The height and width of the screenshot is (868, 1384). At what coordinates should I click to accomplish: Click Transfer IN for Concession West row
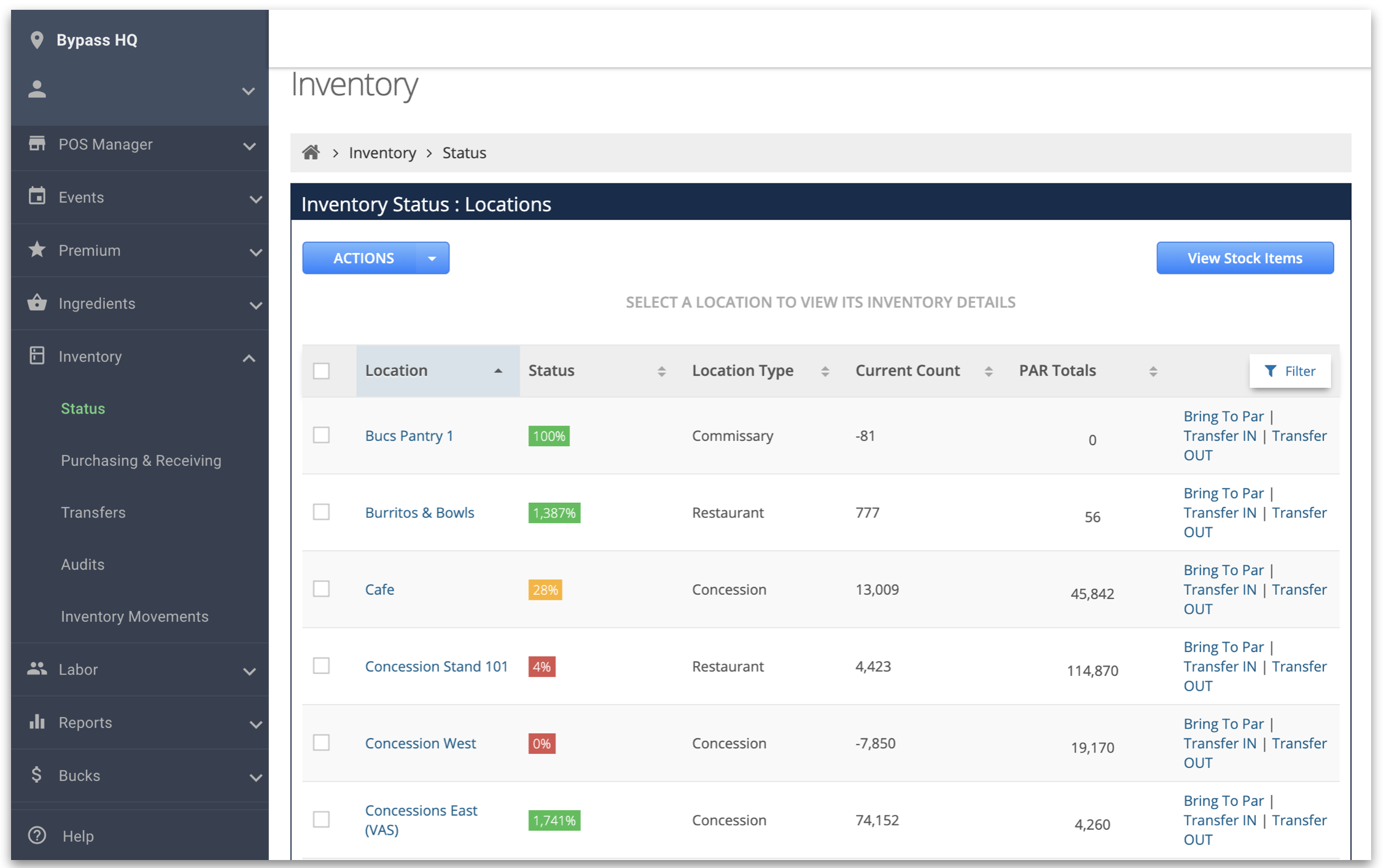coord(1219,743)
